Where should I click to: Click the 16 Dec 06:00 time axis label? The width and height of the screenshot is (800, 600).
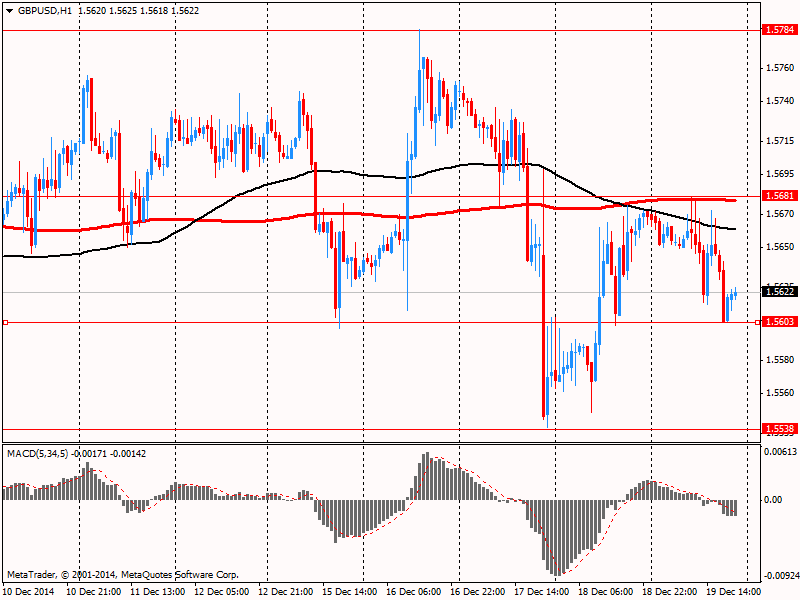(414, 591)
